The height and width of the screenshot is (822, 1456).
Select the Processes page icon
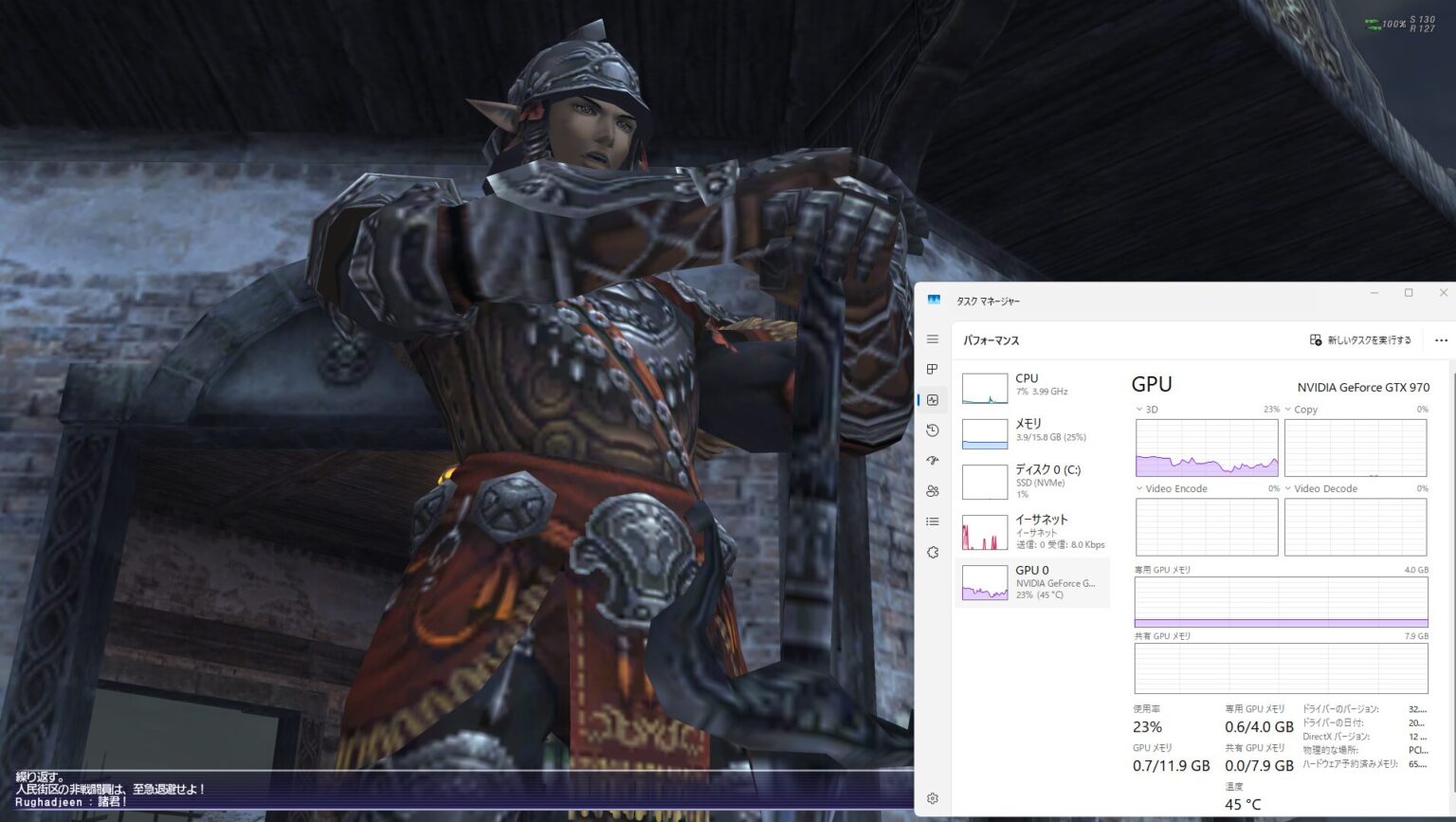coord(932,370)
